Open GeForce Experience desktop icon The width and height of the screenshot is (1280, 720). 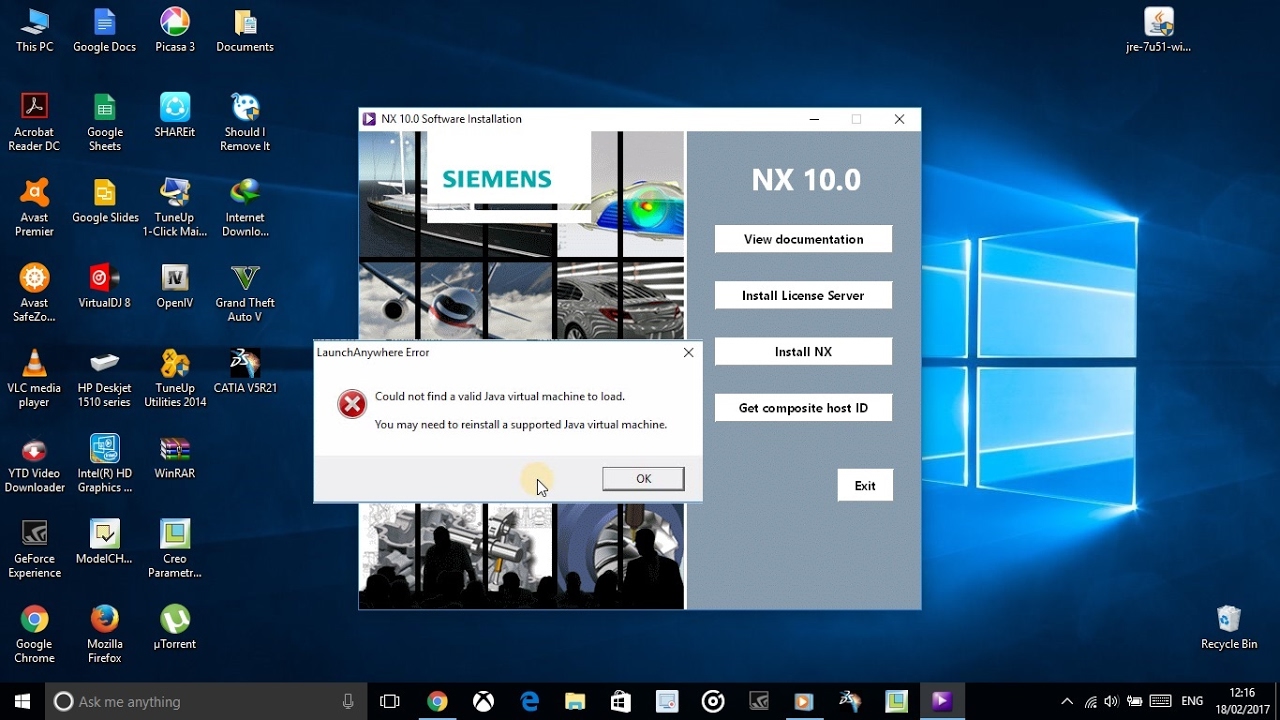coord(34,549)
